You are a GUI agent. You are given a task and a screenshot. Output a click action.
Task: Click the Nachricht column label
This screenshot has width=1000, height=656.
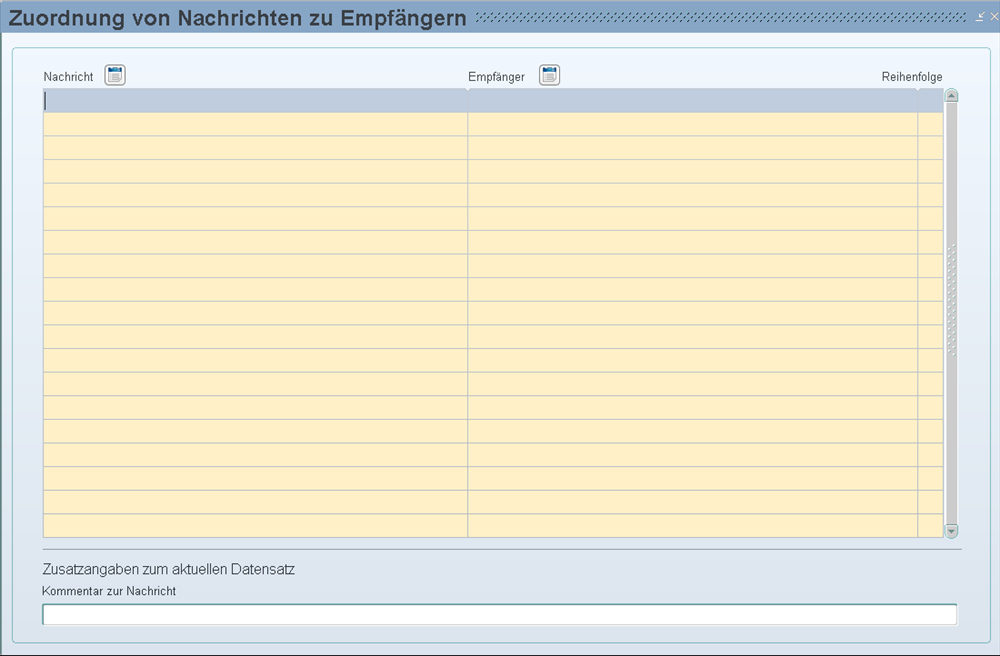click(68, 77)
